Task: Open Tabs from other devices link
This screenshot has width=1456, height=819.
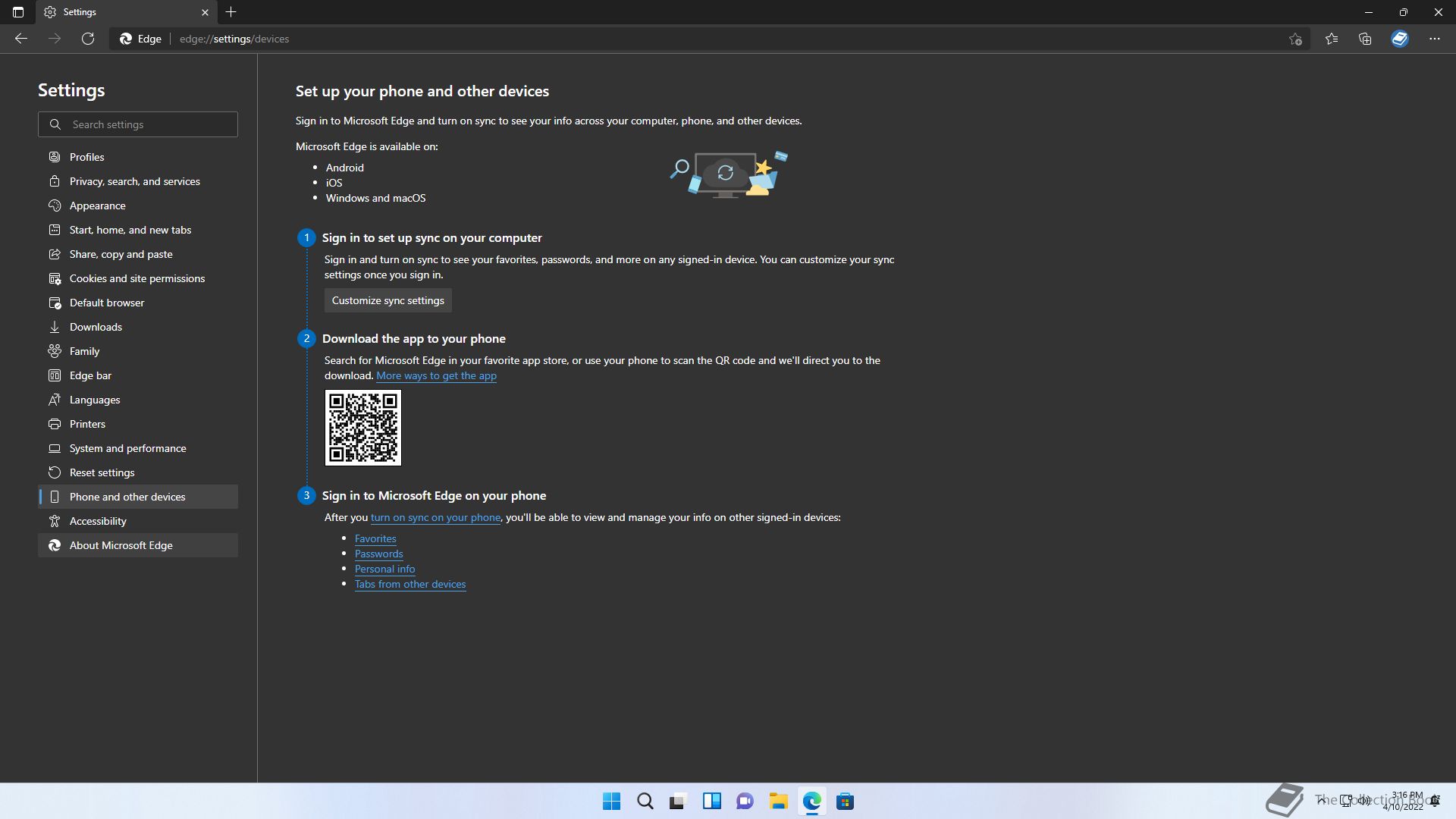Action: [410, 584]
